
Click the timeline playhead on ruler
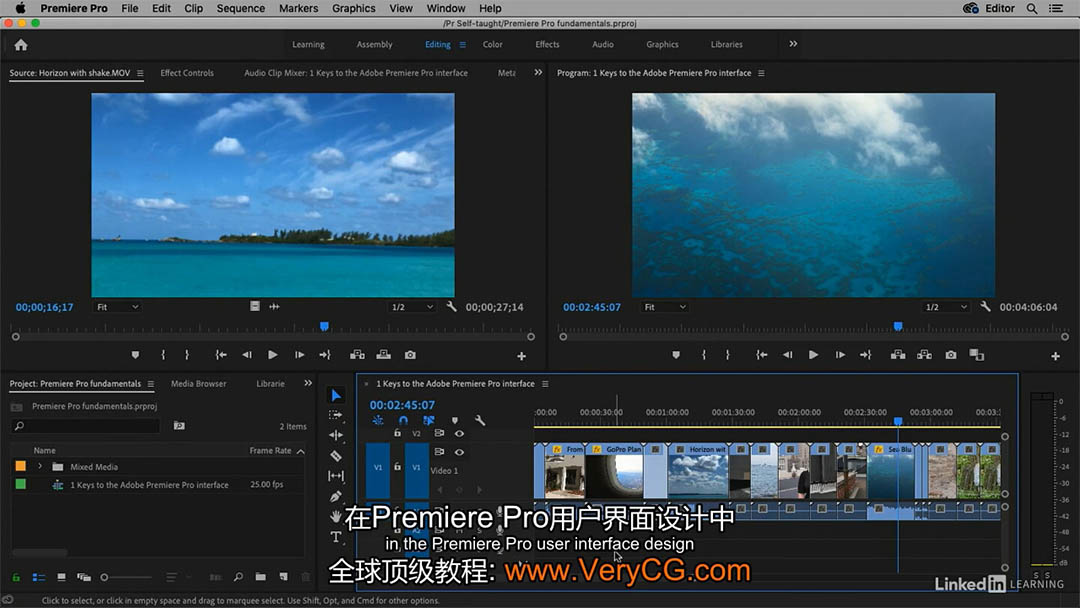click(898, 421)
